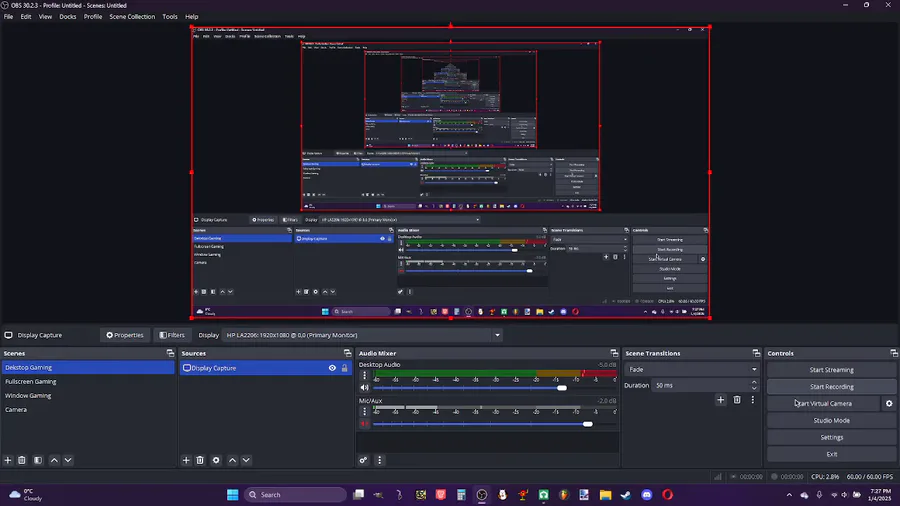Move scene down arrow in Scenes panel
Screen dimensions: 900x506
pyautogui.click(x=68, y=460)
